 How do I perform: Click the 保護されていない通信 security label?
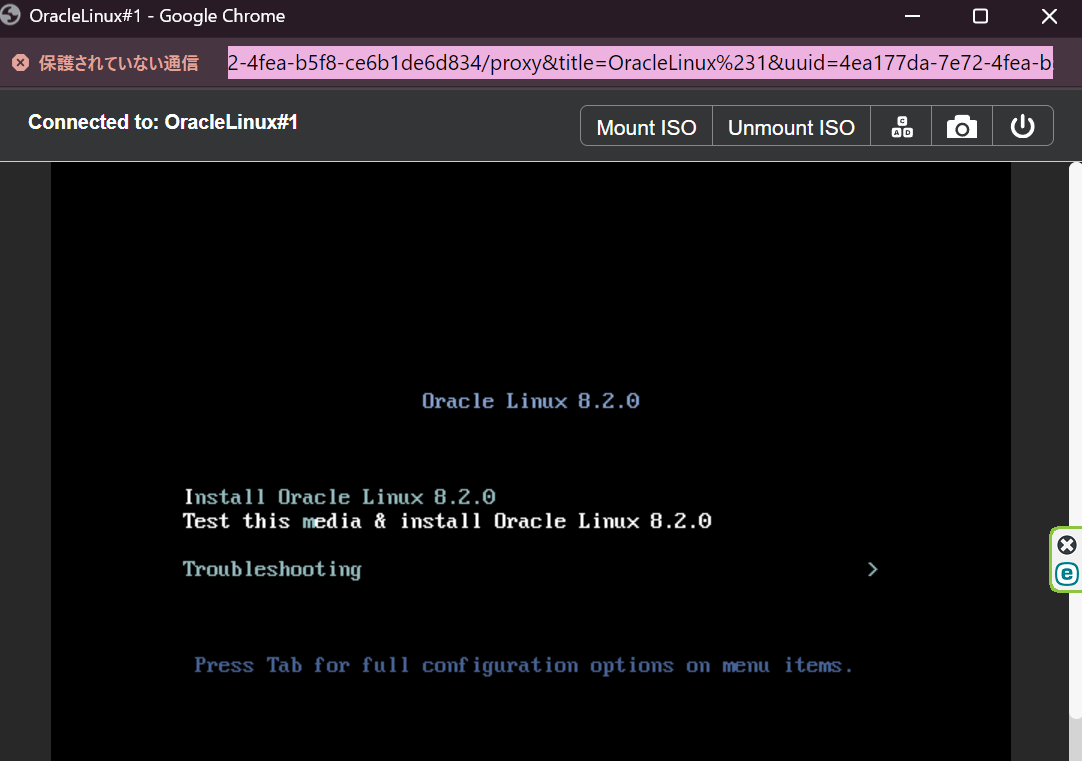click(x=119, y=63)
